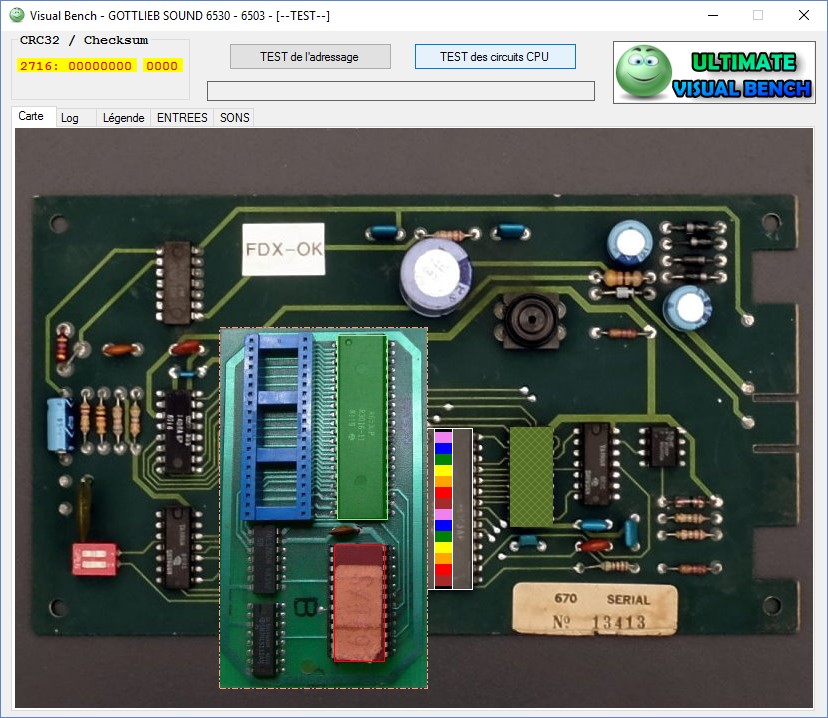Click the blue empty IC socket
The width and height of the screenshot is (828, 718).
click(x=278, y=427)
